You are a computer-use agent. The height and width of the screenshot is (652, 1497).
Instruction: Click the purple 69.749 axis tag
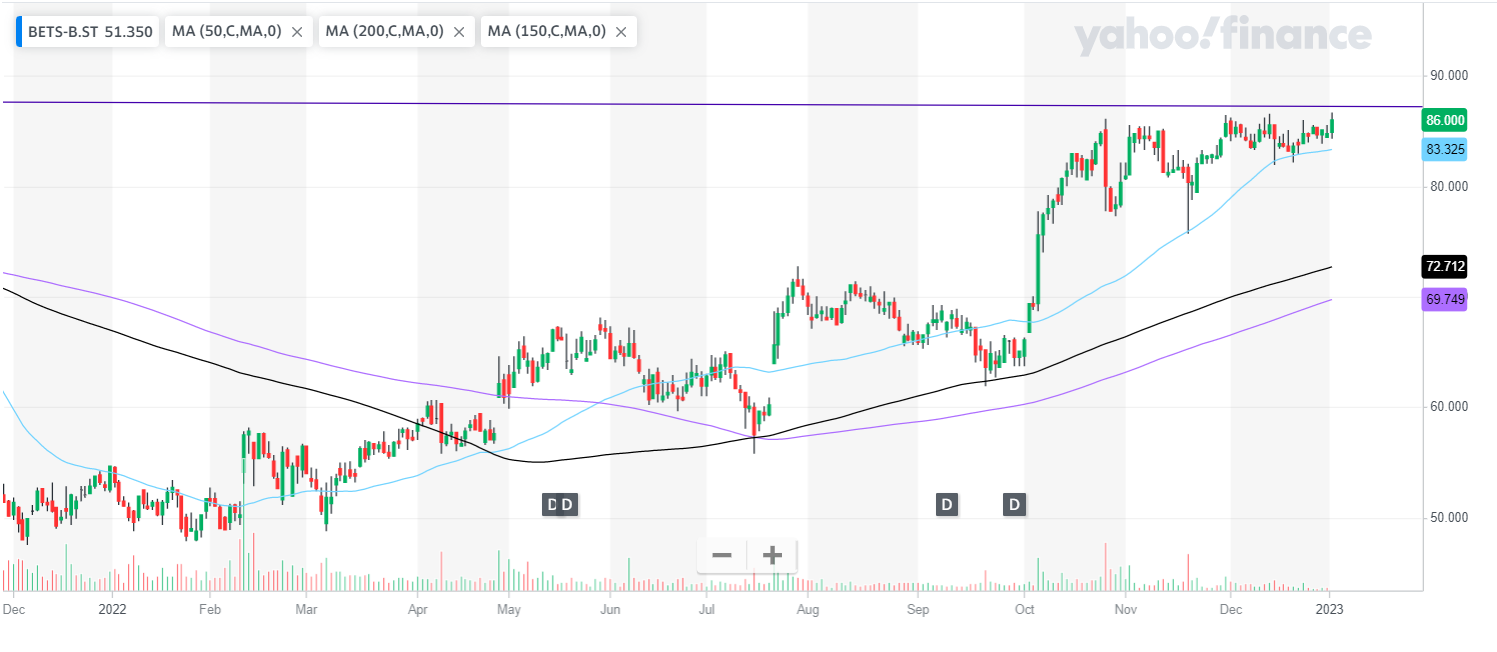(x=1445, y=299)
